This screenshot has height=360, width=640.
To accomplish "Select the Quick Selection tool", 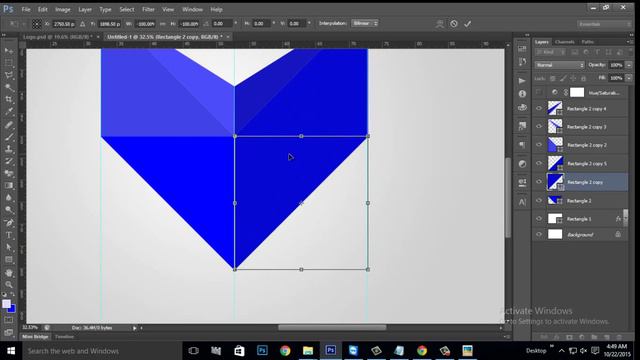I will pos(9,87).
